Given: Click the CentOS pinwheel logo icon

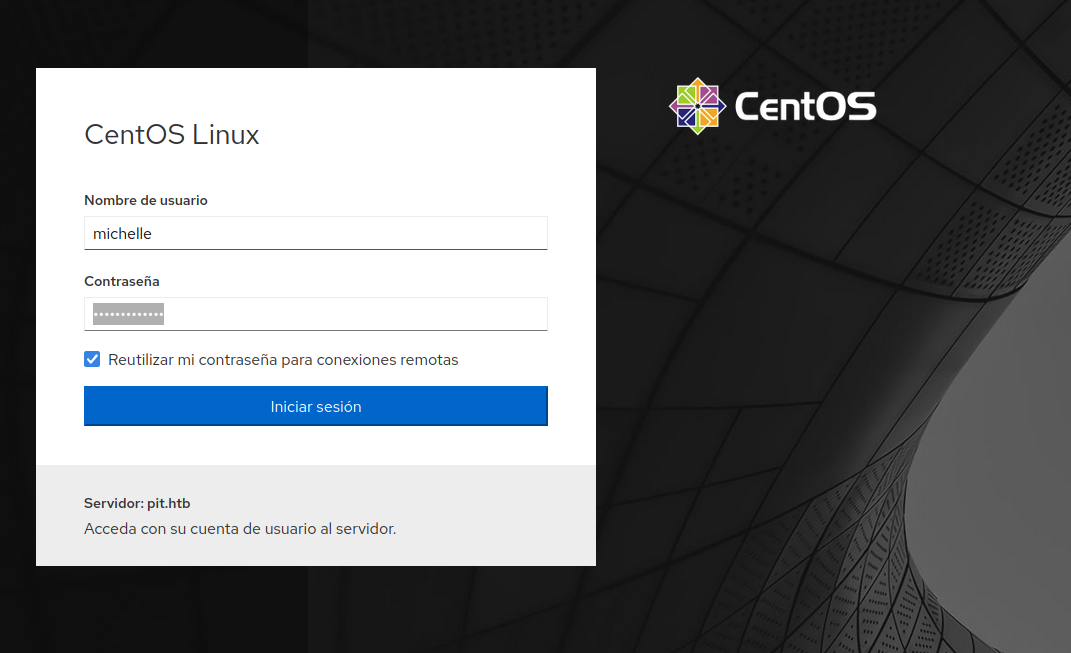Looking at the screenshot, I should point(697,106).
